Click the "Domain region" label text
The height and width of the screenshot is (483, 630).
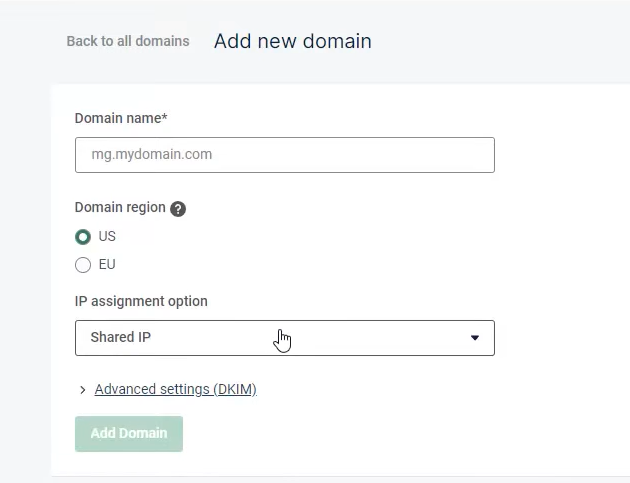(120, 208)
